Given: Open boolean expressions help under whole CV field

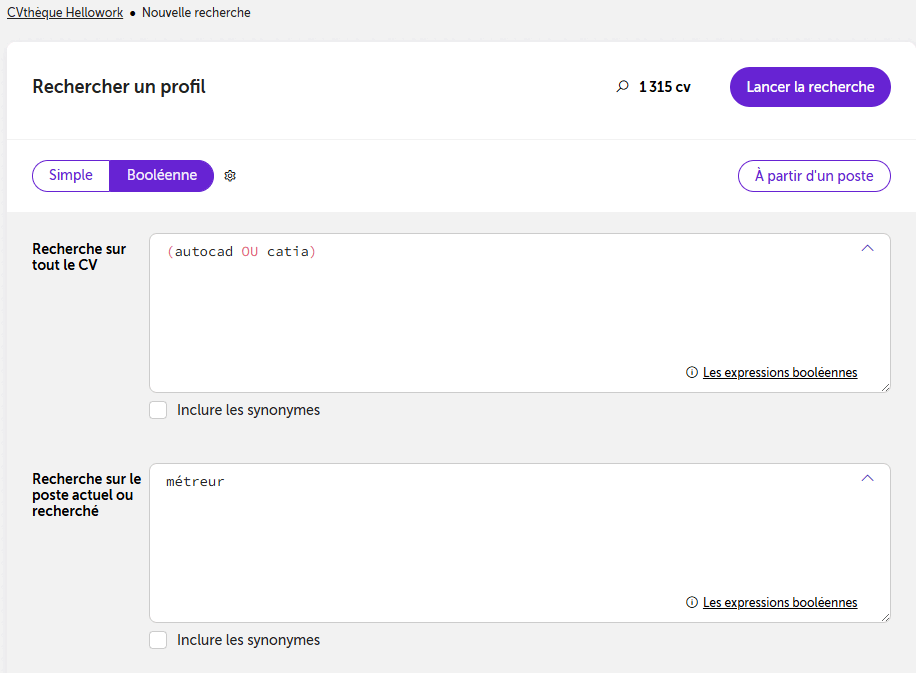Looking at the screenshot, I should click(x=780, y=372).
